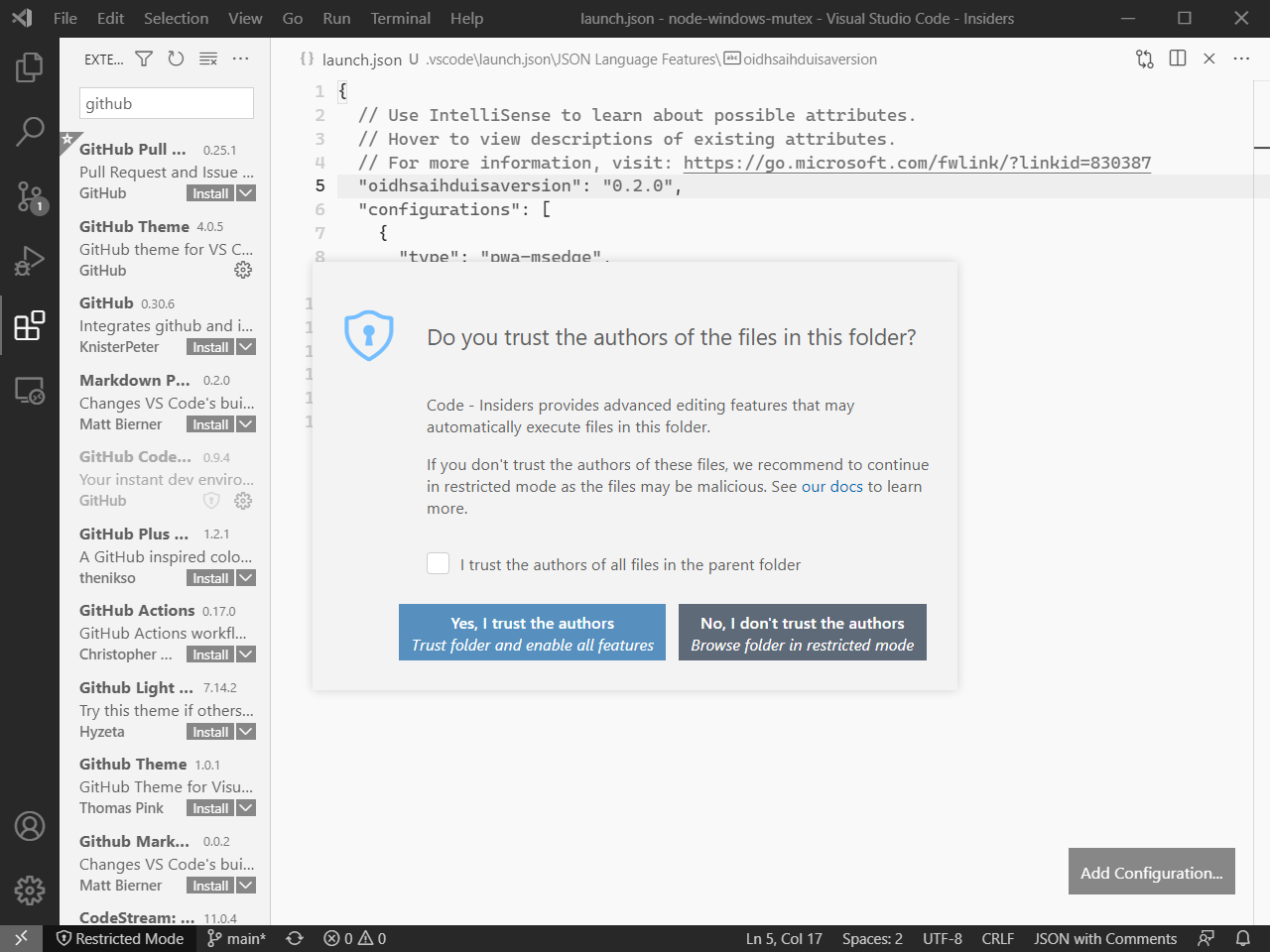Click the Add Configuration button
Image resolution: width=1270 pixels, height=952 pixels.
point(1151,871)
